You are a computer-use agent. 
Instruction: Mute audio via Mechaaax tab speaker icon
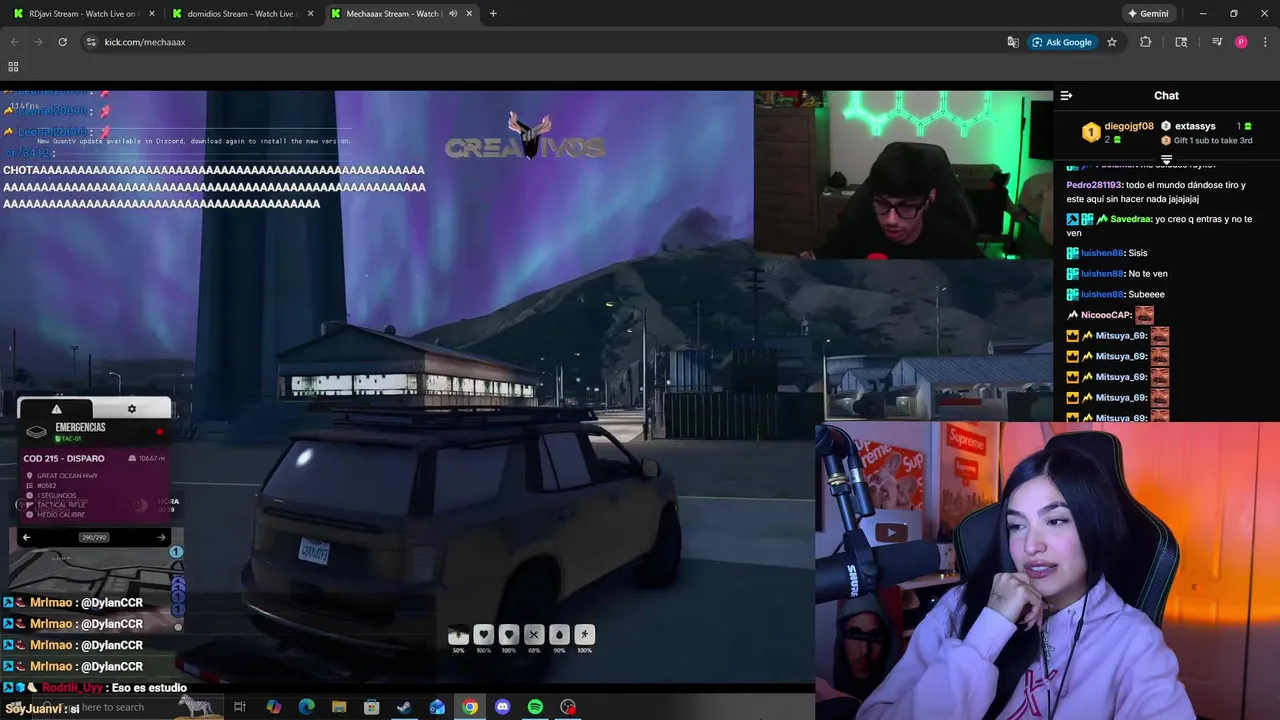coord(453,14)
